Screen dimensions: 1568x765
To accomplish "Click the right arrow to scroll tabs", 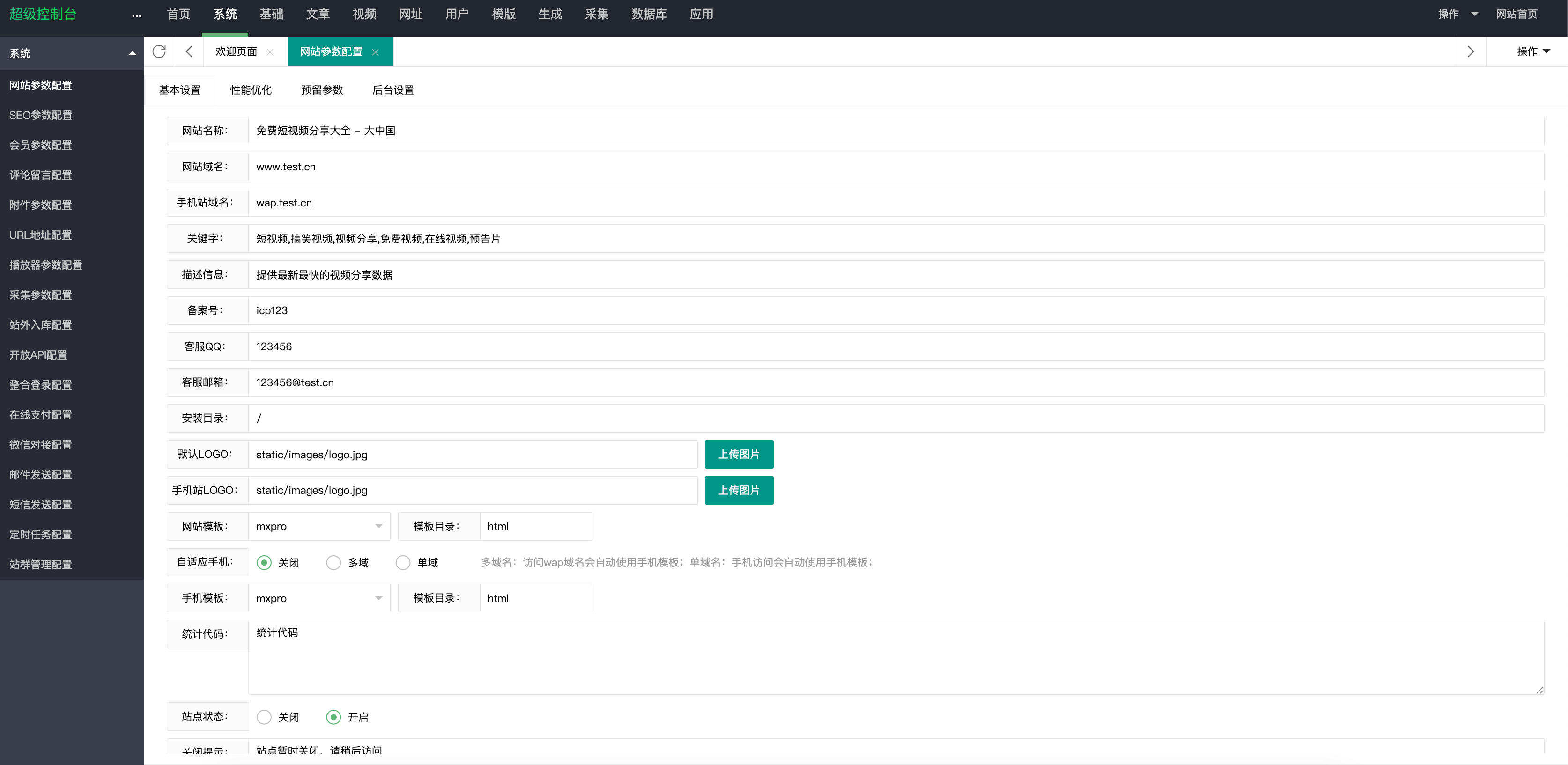I will pyautogui.click(x=1471, y=51).
